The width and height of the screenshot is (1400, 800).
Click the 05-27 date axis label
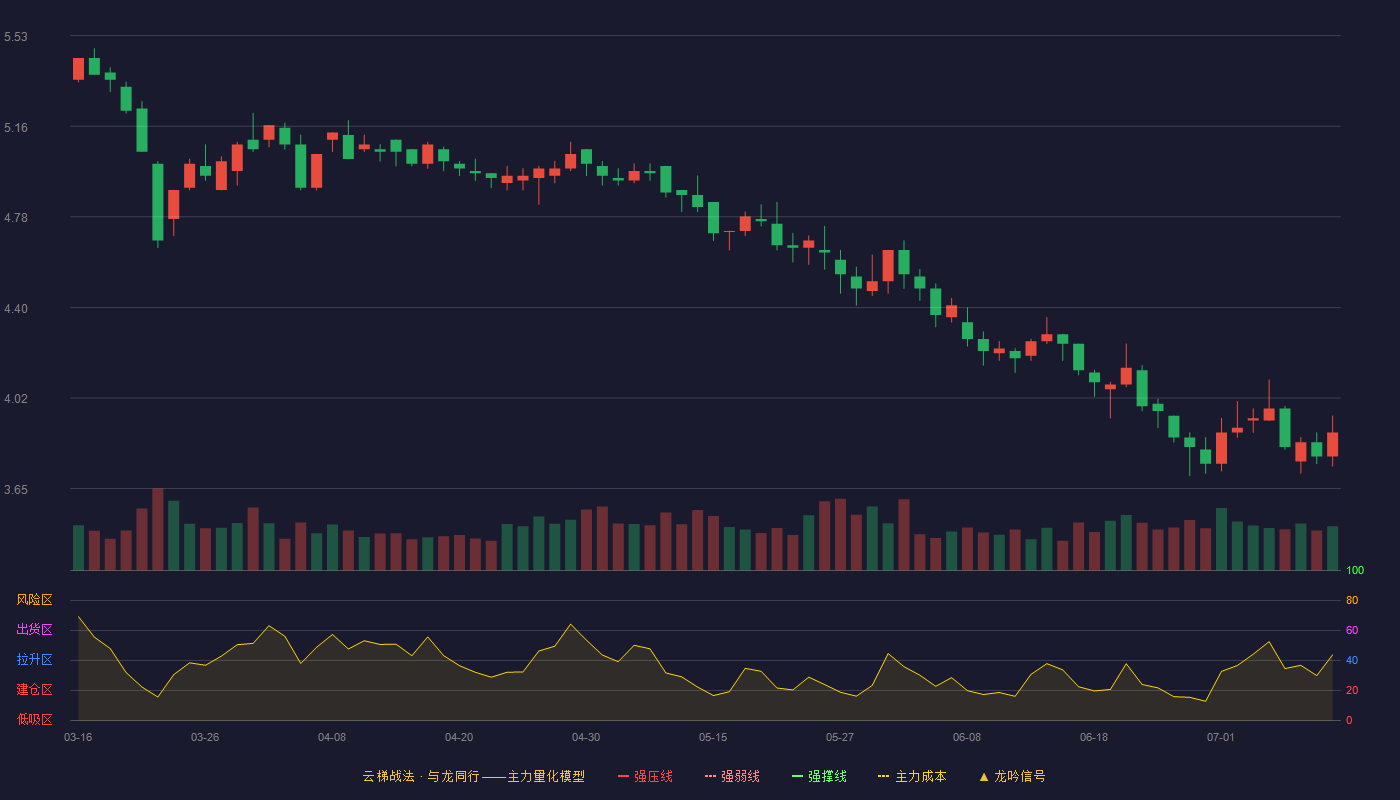840,737
